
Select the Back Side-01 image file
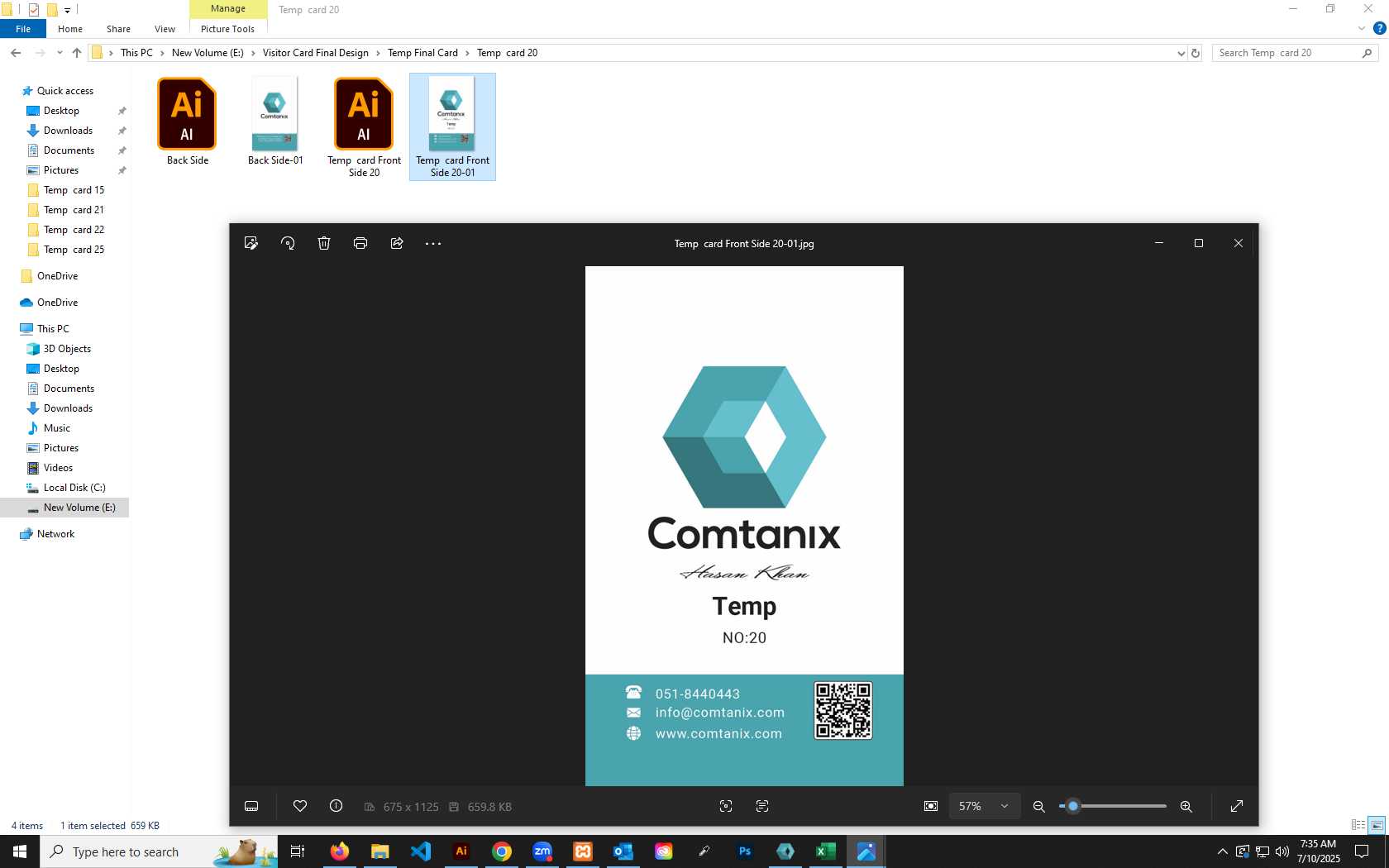(x=275, y=122)
